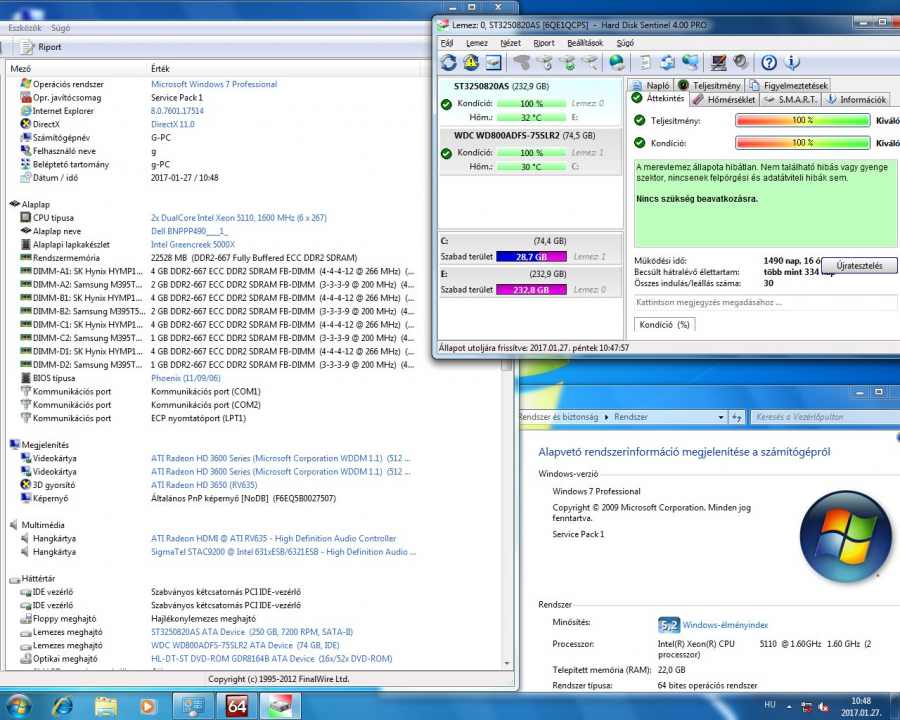The width and height of the screenshot is (900, 720).
Task: Click the ATI Radeon HD 3650 (RV635) link
Action: pos(204,485)
